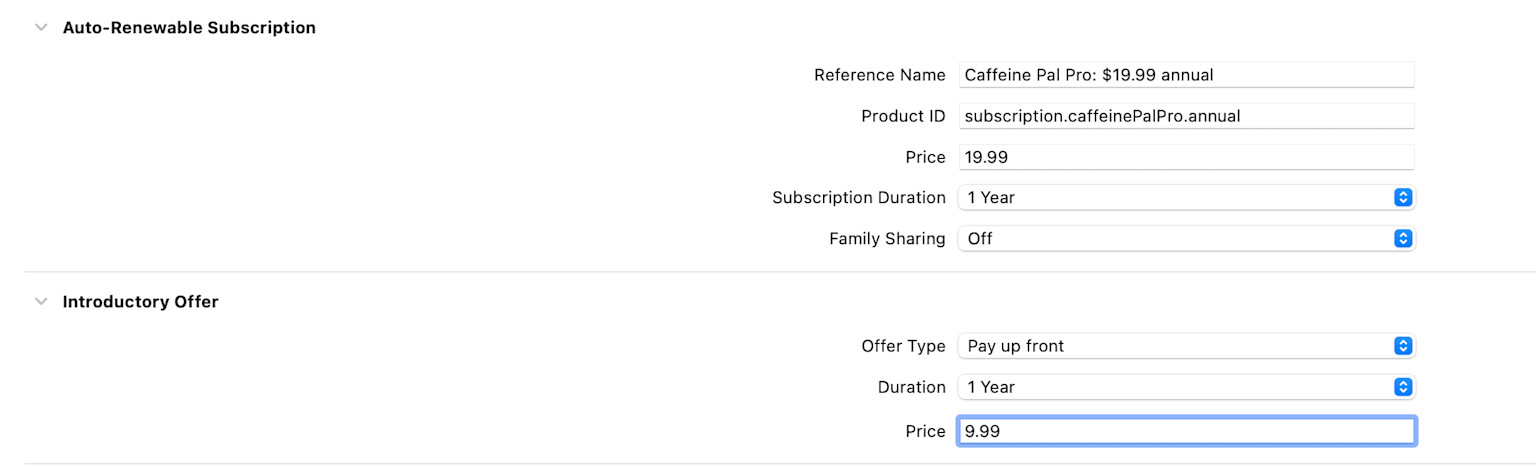Click the Family Sharing label

(887, 239)
